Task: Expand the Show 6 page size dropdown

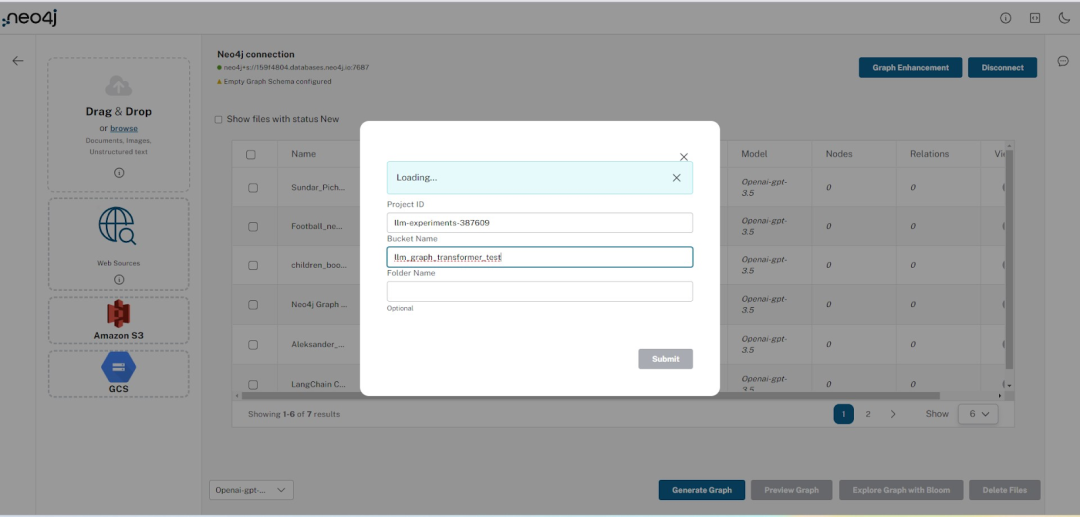Action: tap(977, 414)
